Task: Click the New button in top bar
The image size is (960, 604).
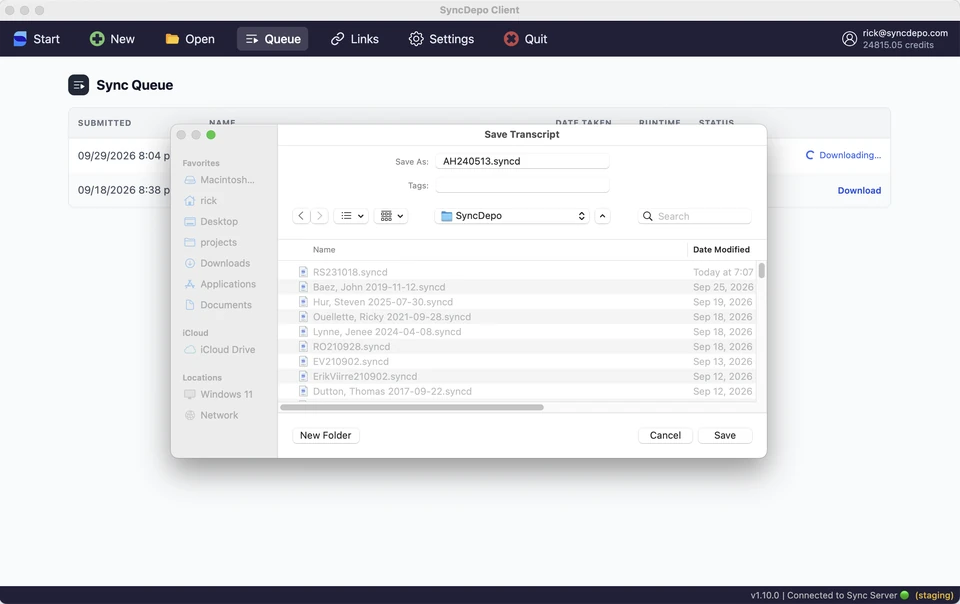Action: tap(112, 39)
